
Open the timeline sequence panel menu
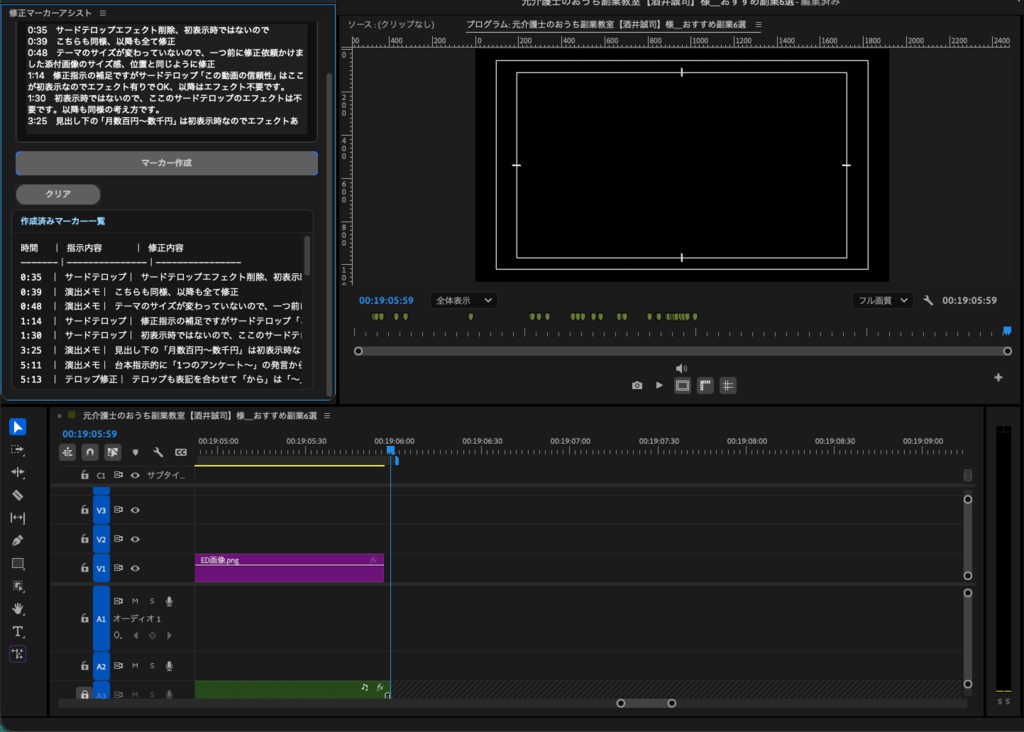click(327, 416)
